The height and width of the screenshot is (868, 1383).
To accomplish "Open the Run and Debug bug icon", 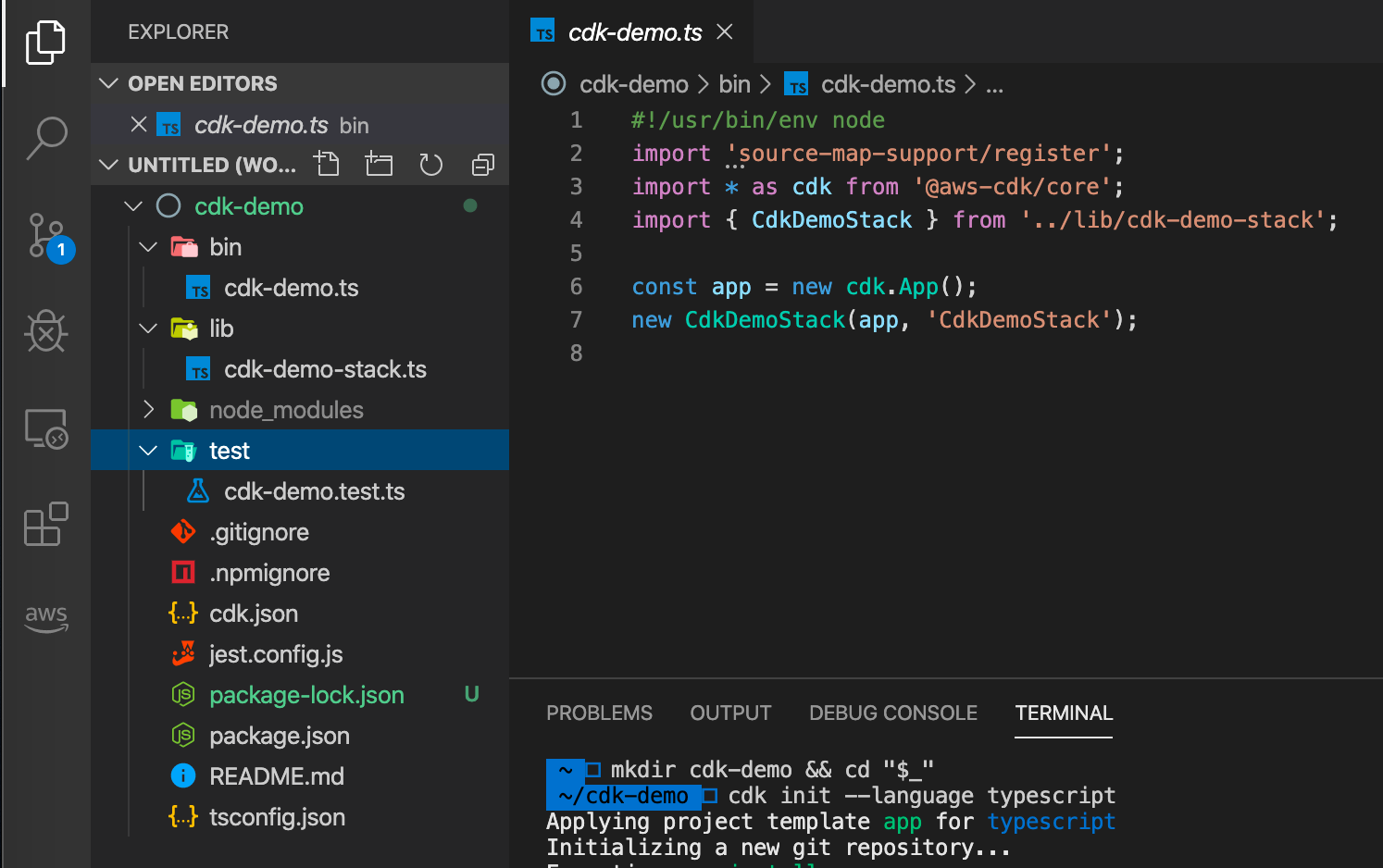I will [45, 330].
